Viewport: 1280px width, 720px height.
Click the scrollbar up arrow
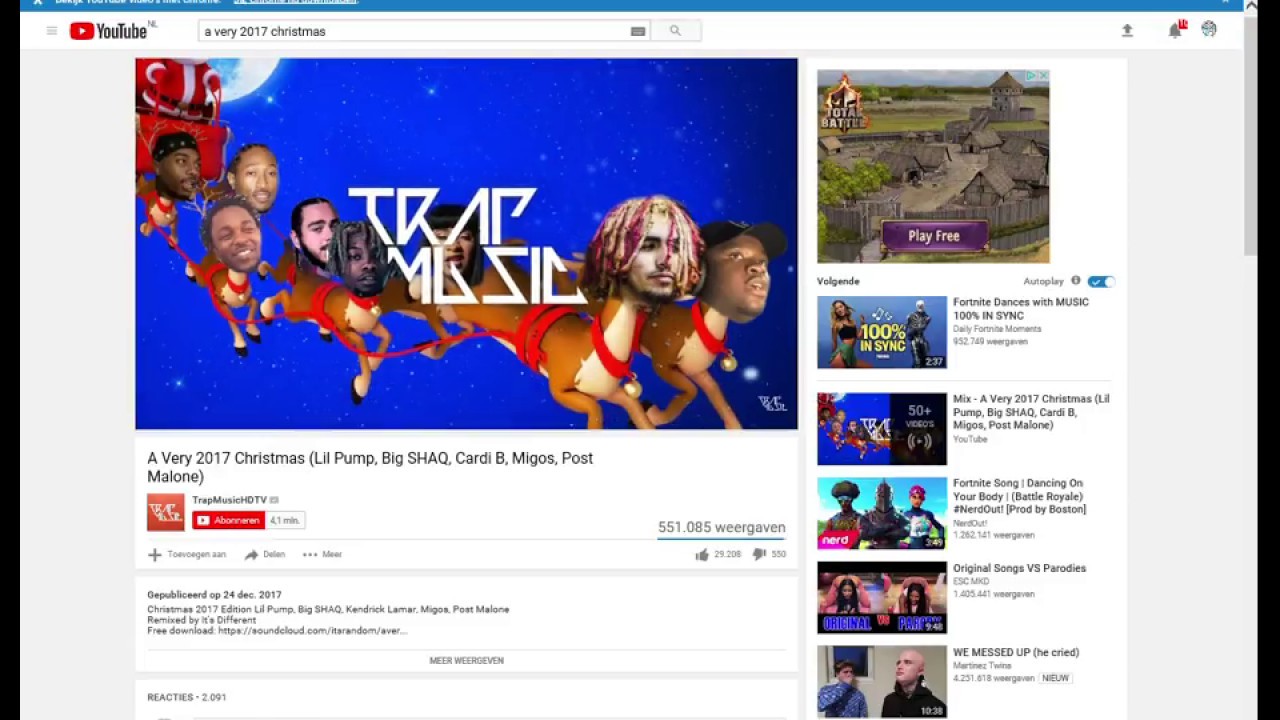coord(1251,6)
